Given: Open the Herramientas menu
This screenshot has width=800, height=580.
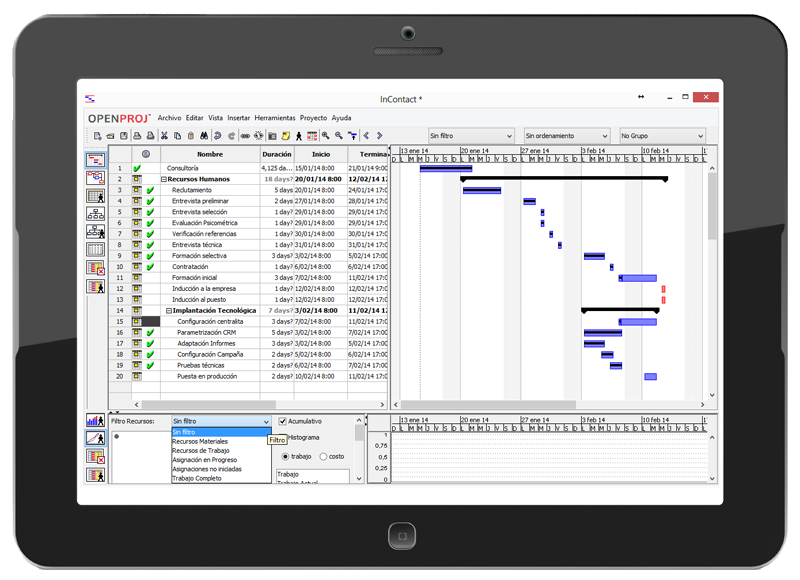Looking at the screenshot, I should 275,117.
